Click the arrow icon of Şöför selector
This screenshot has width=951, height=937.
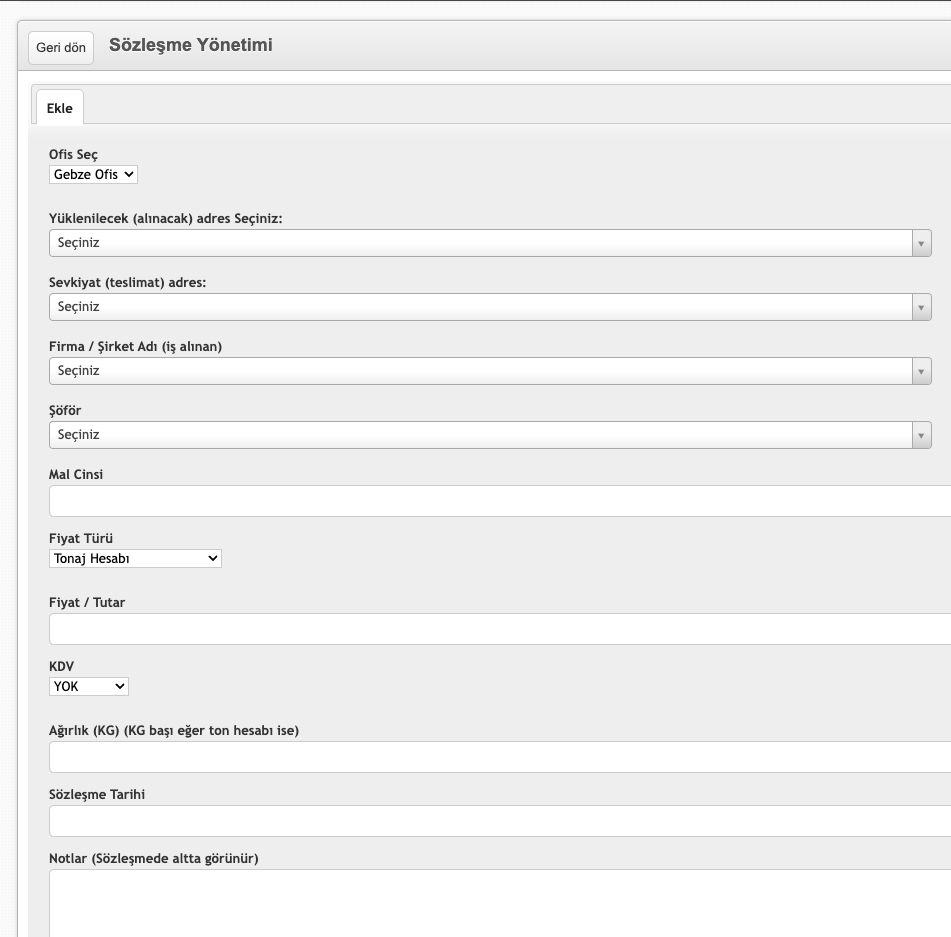click(921, 435)
